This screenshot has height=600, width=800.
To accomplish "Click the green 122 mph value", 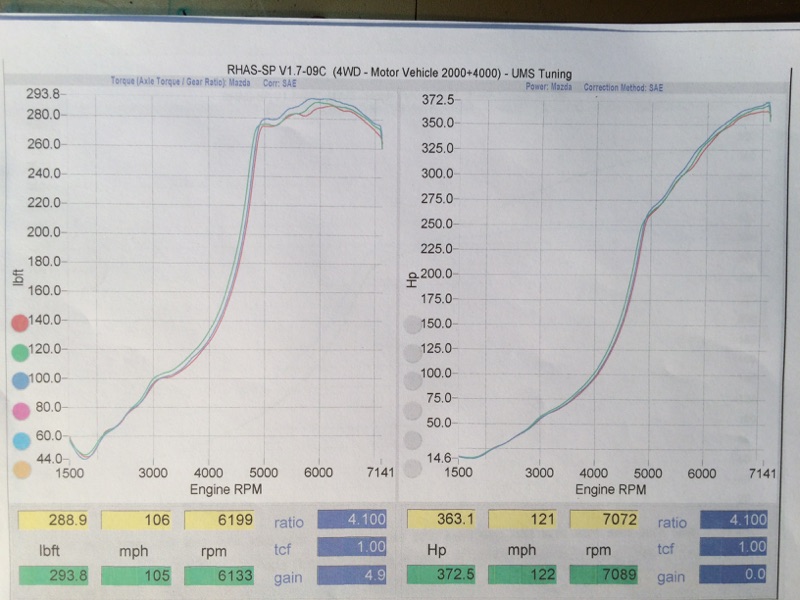I will coord(522,574).
